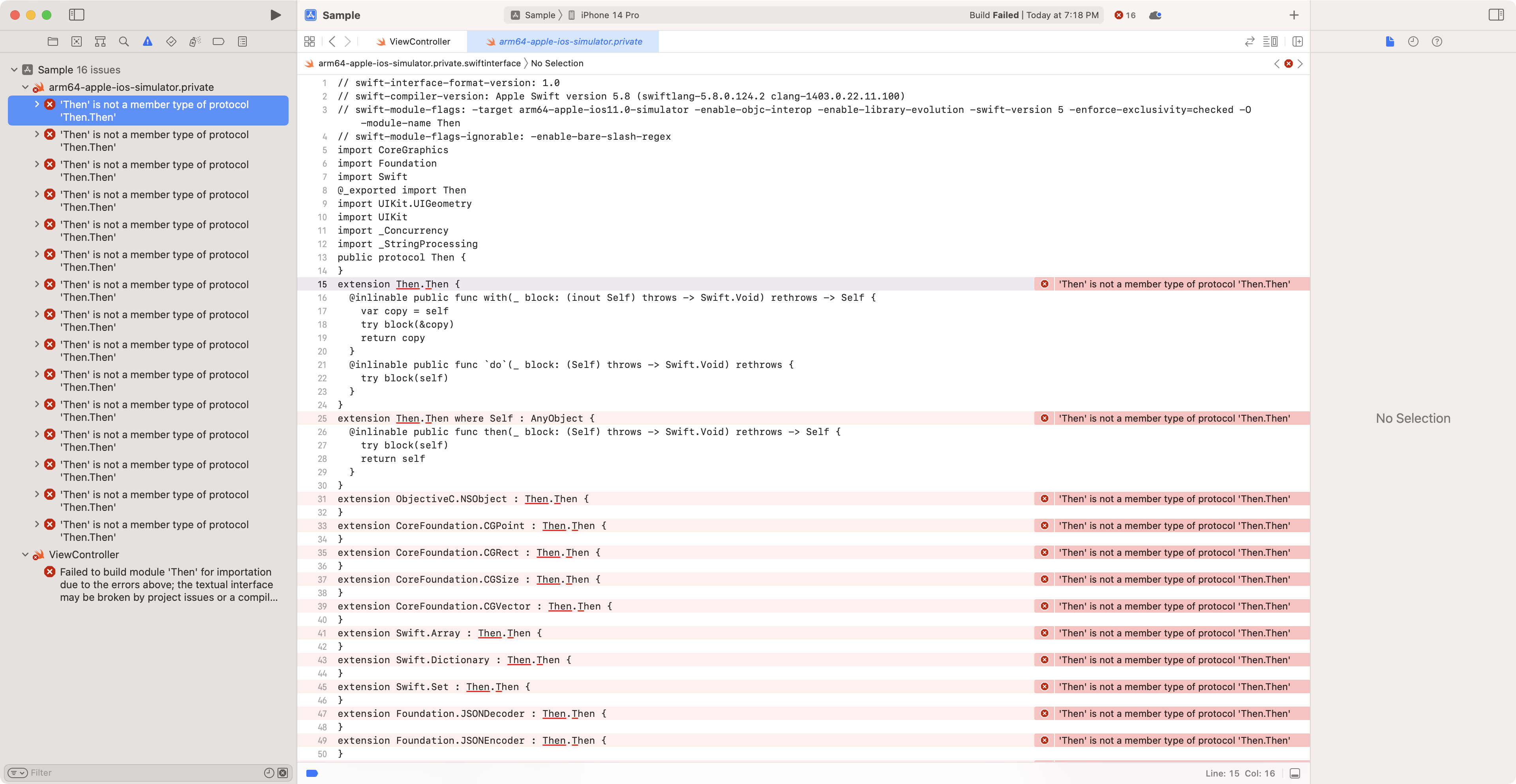
Task: Open the Project navigator folder icon
Action: point(53,41)
